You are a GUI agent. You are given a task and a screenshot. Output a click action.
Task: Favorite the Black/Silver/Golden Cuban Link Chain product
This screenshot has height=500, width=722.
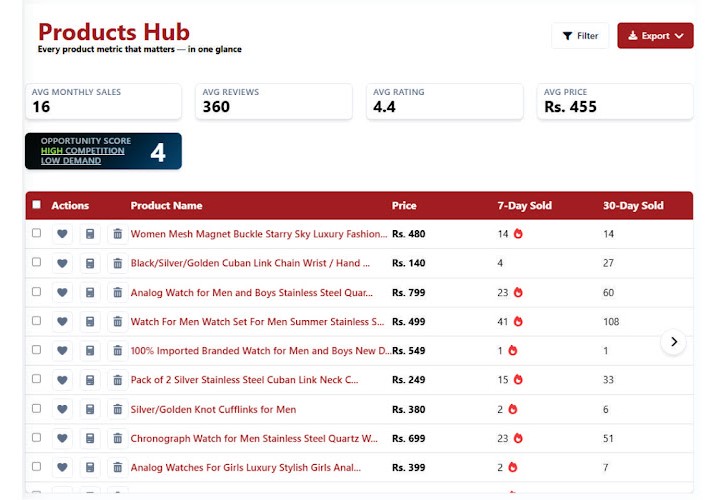click(x=62, y=263)
